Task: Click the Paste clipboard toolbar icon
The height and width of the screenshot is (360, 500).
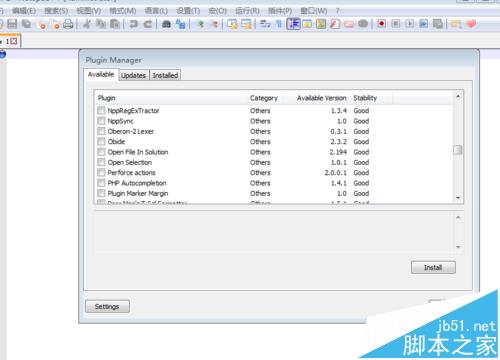Action: point(115,24)
